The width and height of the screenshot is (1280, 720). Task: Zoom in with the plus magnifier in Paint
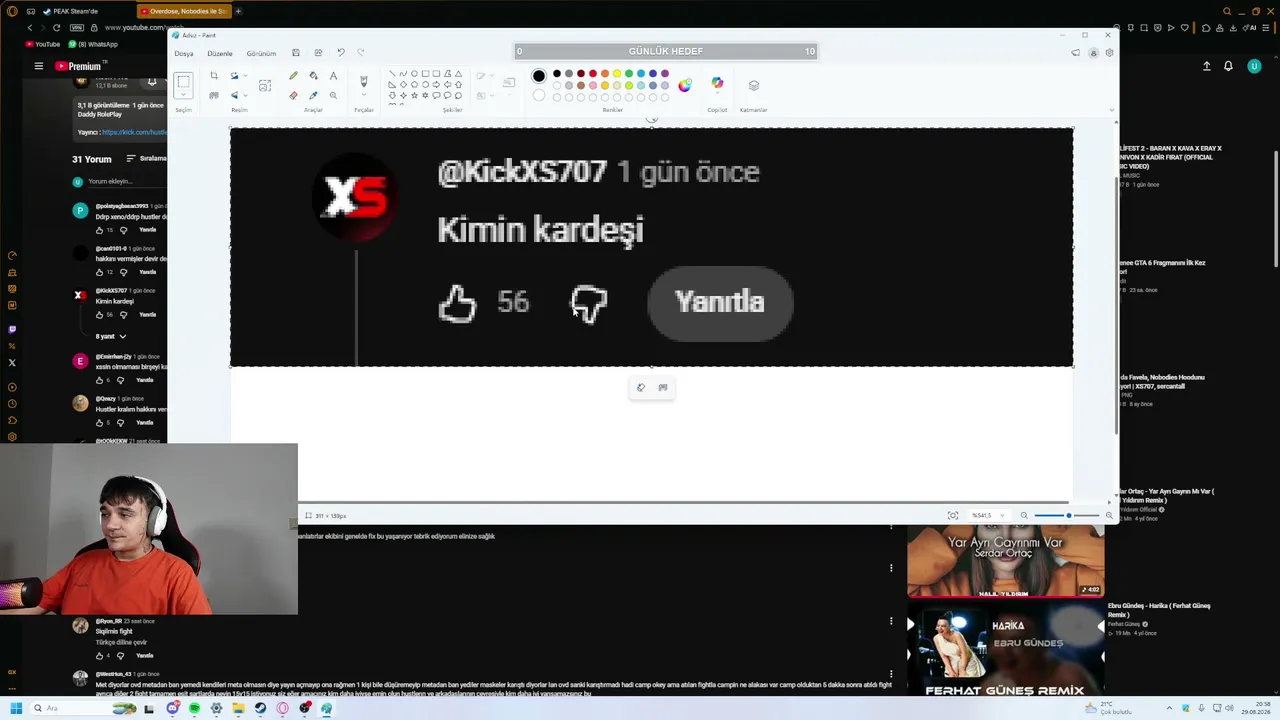click(x=1109, y=516)
